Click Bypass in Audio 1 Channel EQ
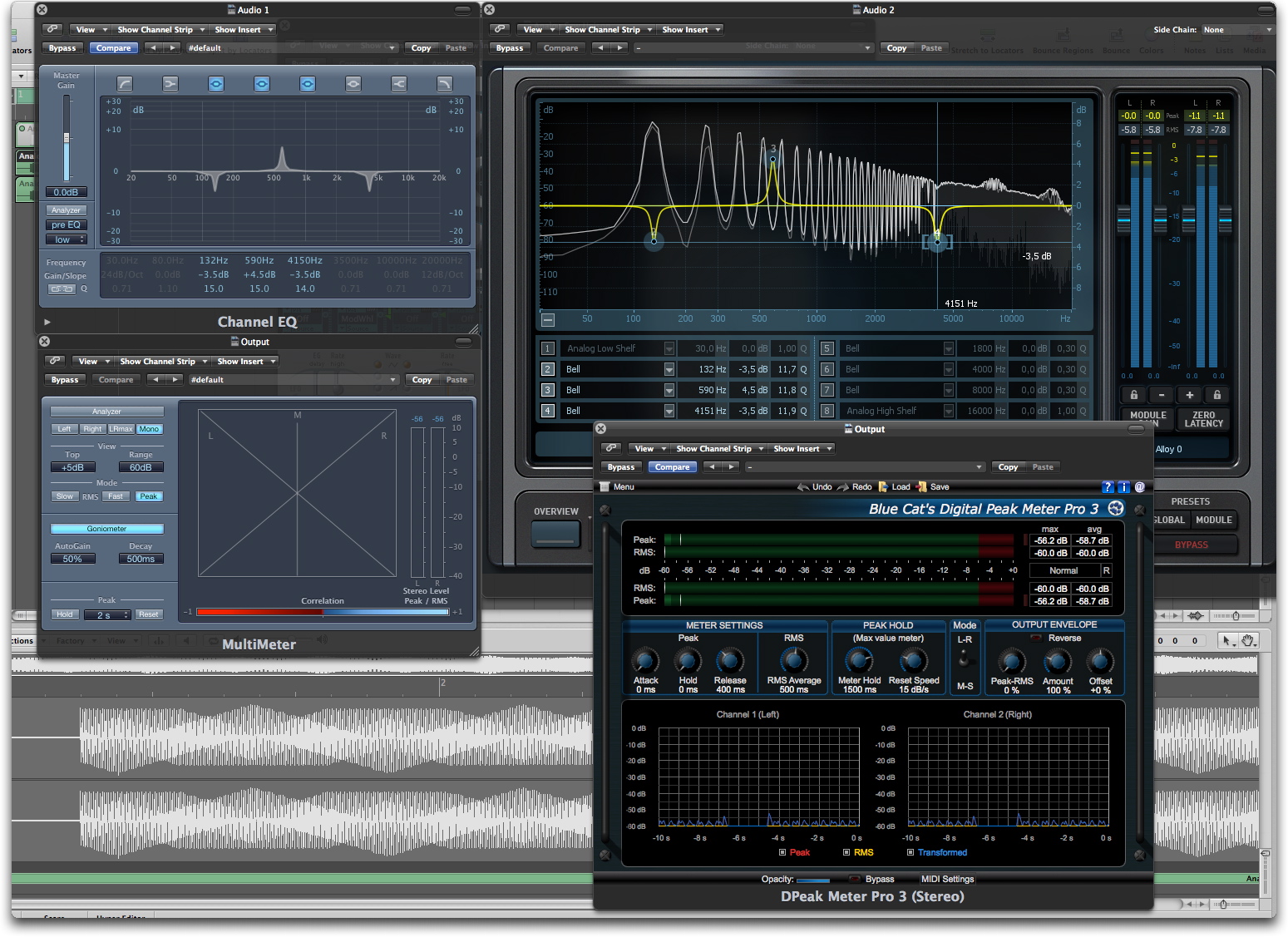Image resolution: width=1288 pixels, height=937 pixels. coord(62,47)
